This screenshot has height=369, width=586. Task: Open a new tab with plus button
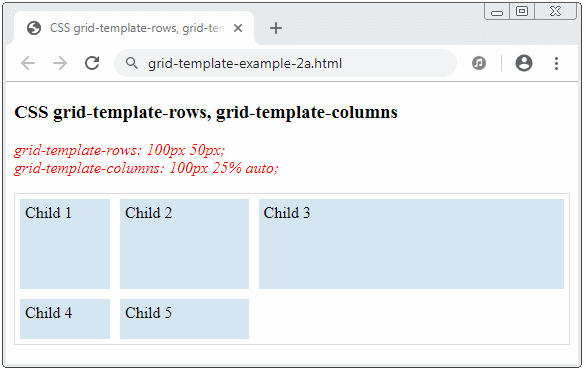[x=276, y=28]
